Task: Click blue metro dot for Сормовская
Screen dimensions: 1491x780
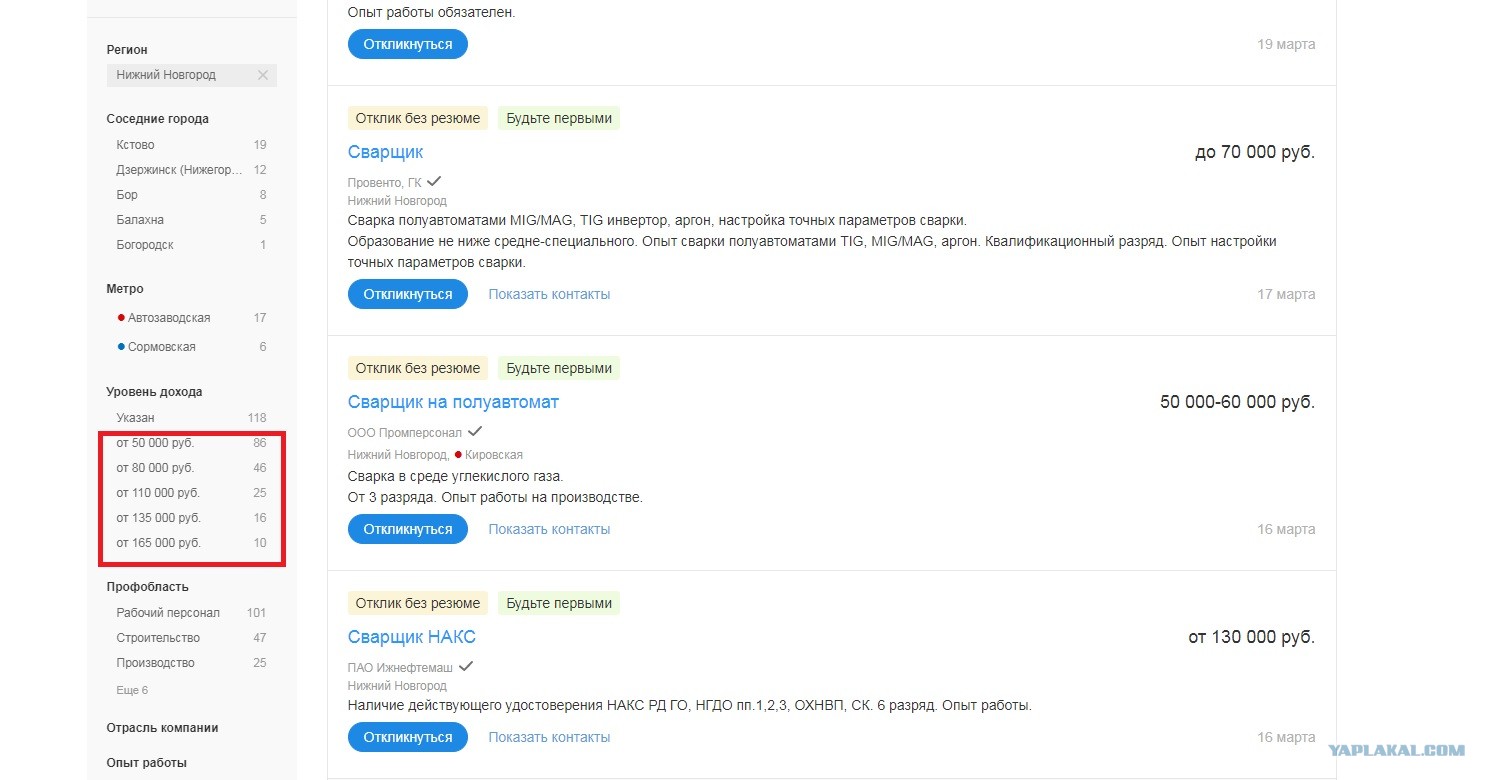Action: 121,347
